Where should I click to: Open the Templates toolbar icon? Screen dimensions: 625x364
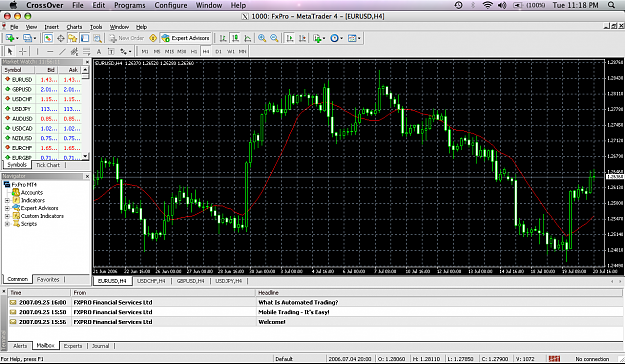click(x=352, y=38)
